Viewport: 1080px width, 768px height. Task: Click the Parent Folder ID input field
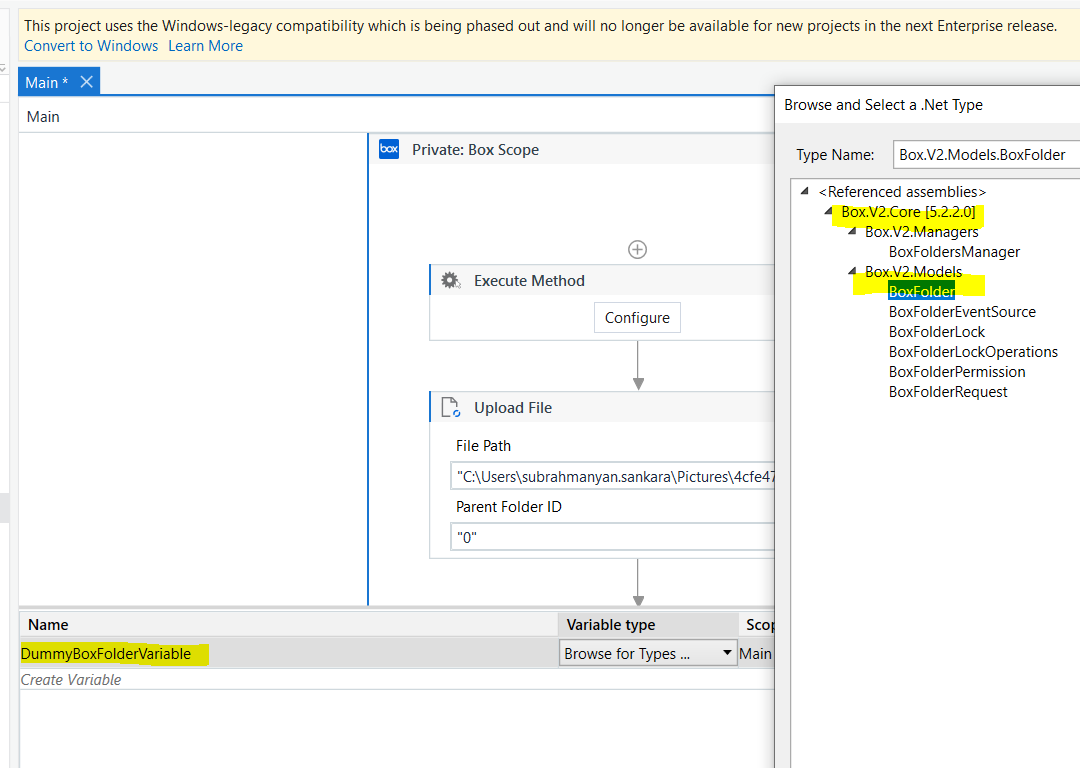click(612, 537)
